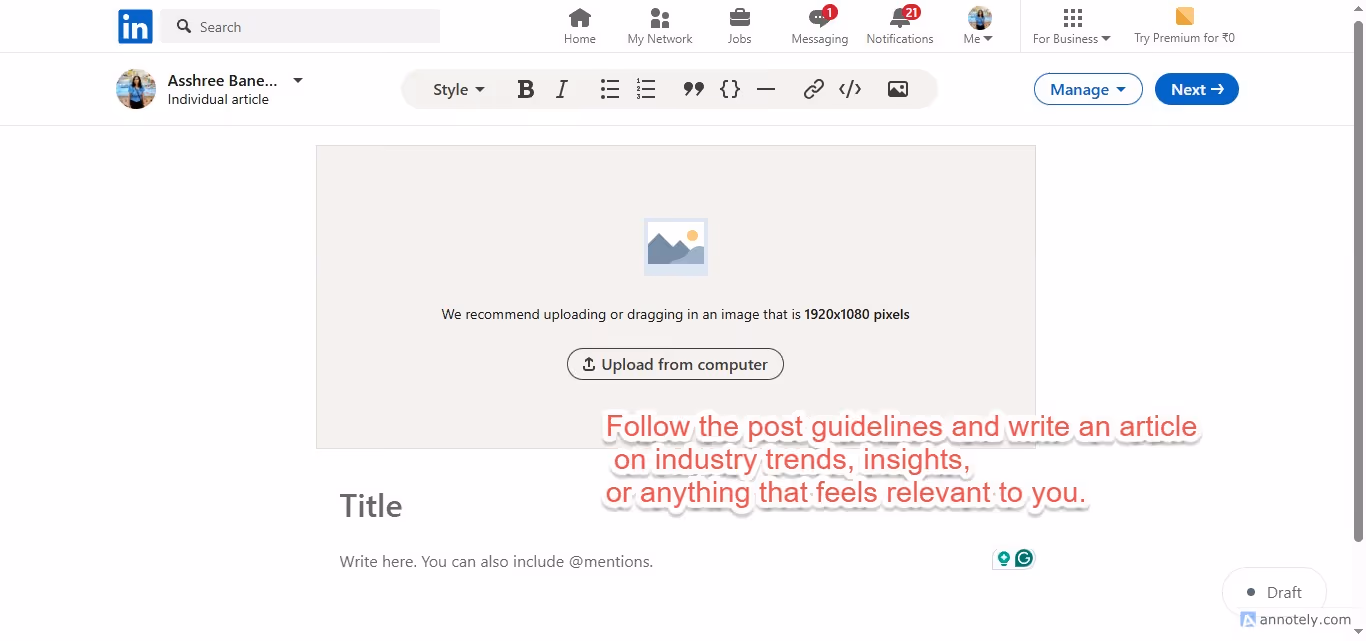Expand the For Business grid menu
Screen dimensions: 1366x641
click(x=1072, y=27)
